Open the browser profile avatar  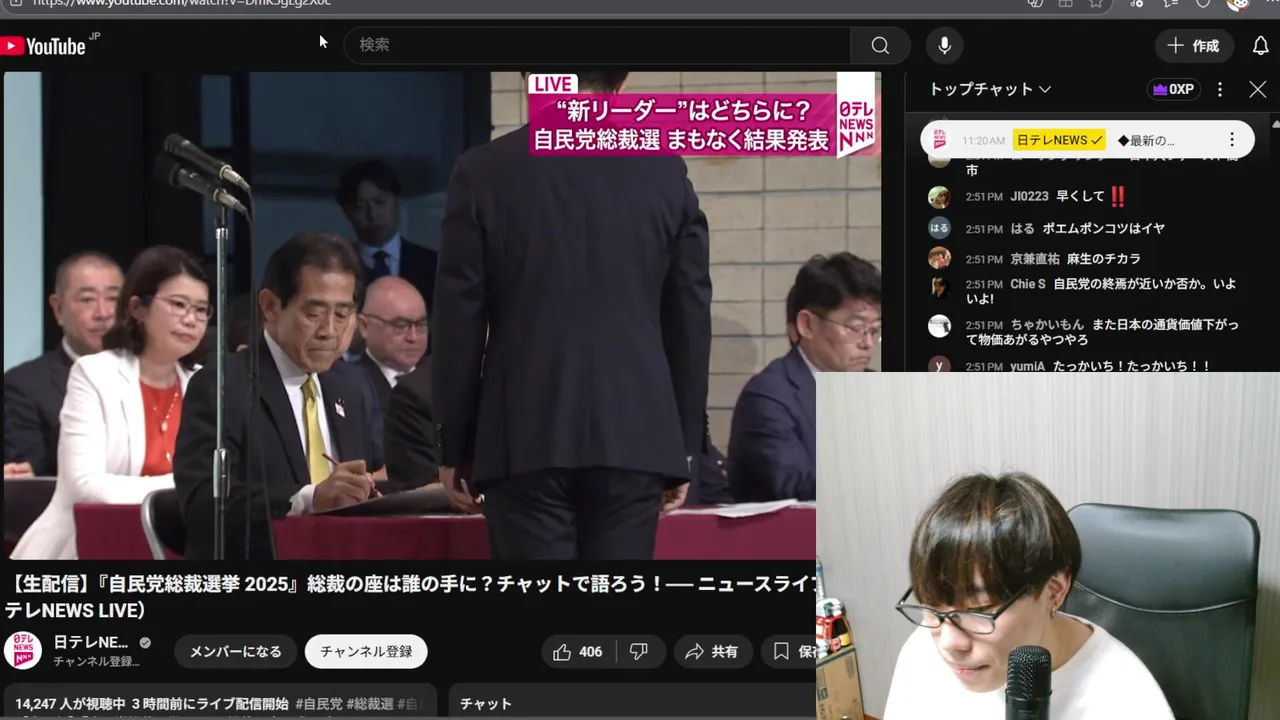coord(1238,3)
